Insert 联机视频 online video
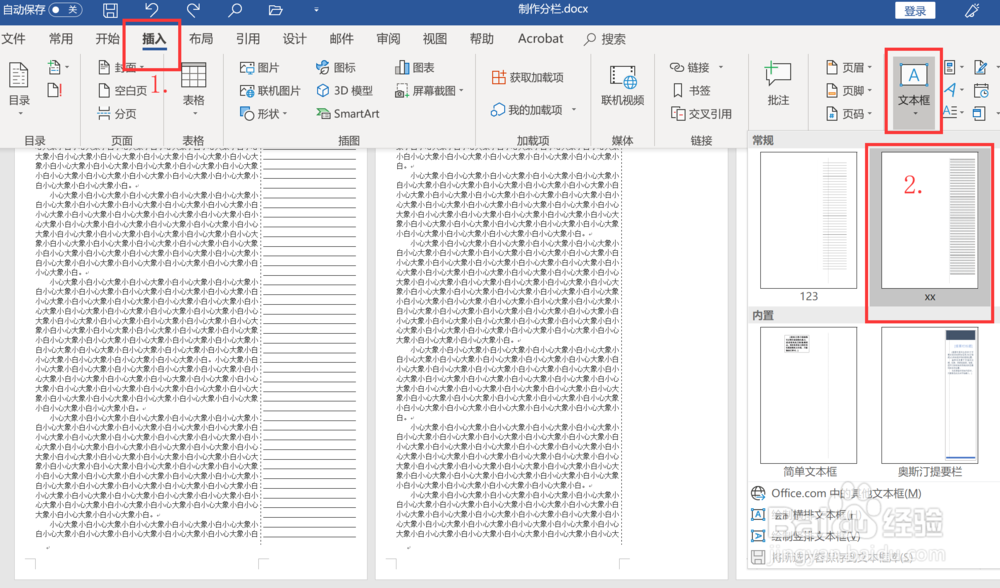 pyautogui.click(x=622, y=85)
